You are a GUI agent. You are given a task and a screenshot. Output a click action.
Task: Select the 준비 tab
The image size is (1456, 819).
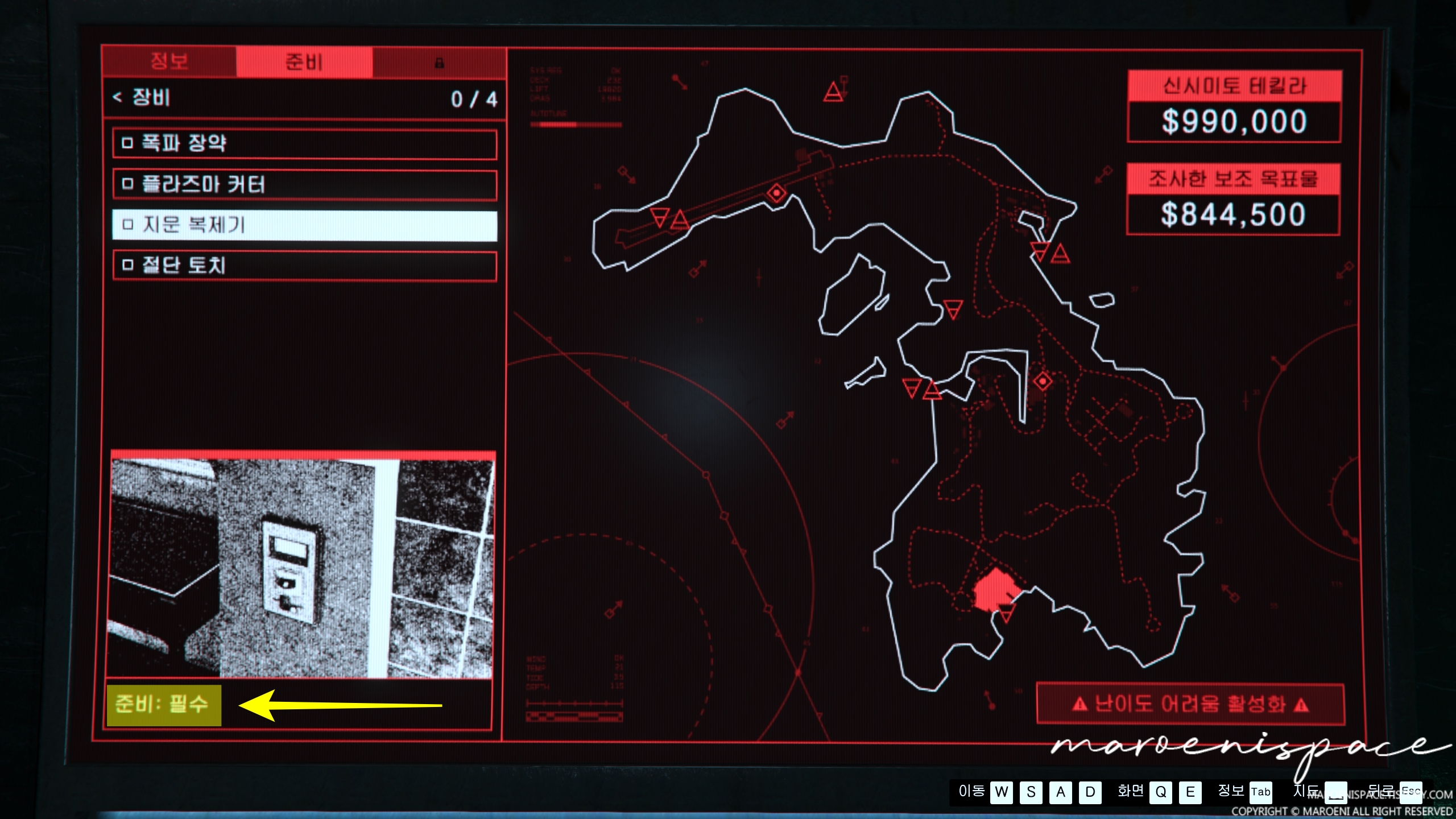(x=304, y=61)
